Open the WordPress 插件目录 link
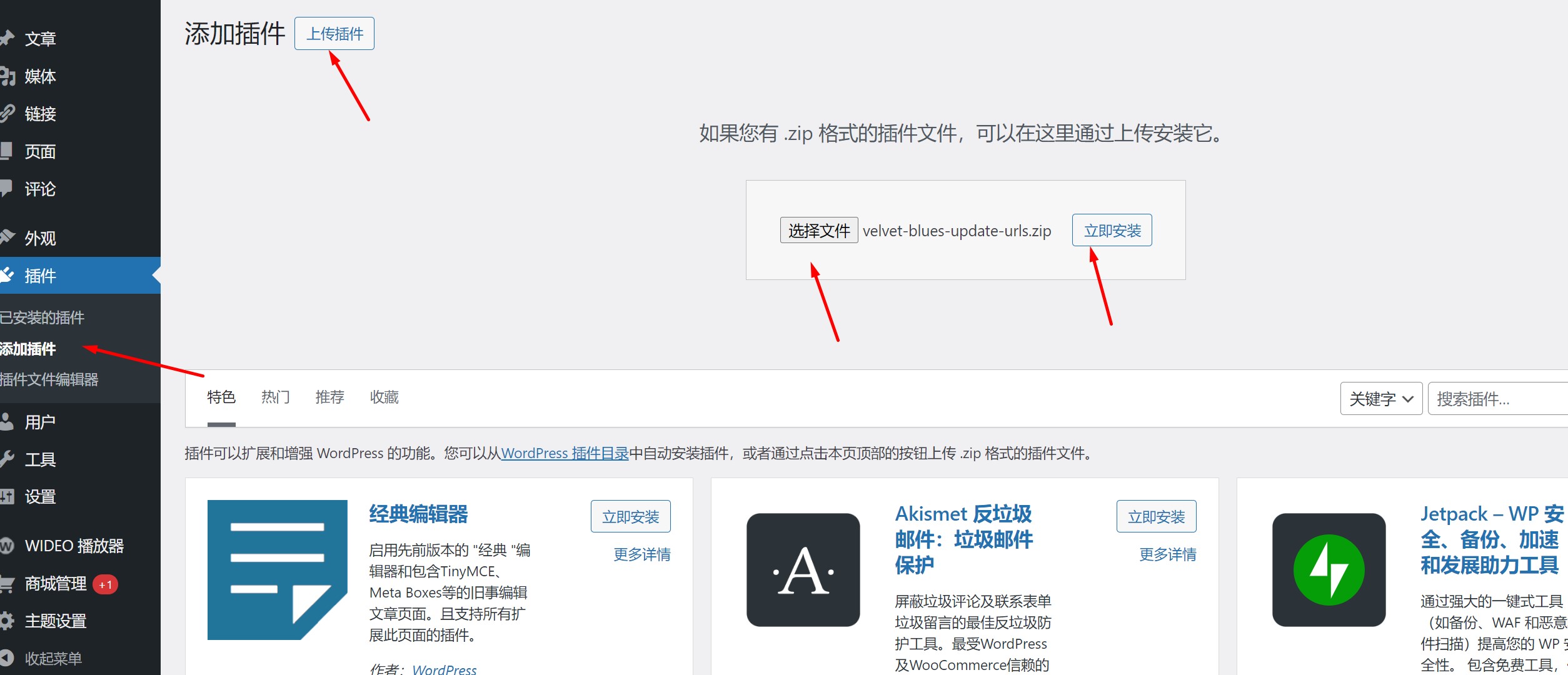The height and width of the screenshot is (675, 1568). click(x=565, y=453)
